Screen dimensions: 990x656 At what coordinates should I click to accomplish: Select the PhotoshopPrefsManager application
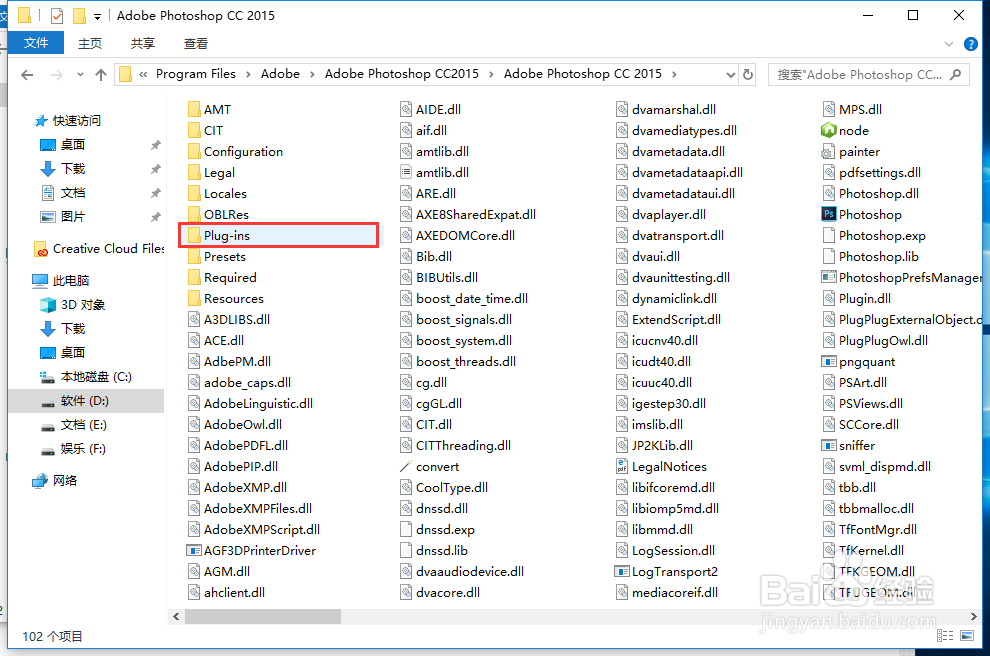point(902,278)
